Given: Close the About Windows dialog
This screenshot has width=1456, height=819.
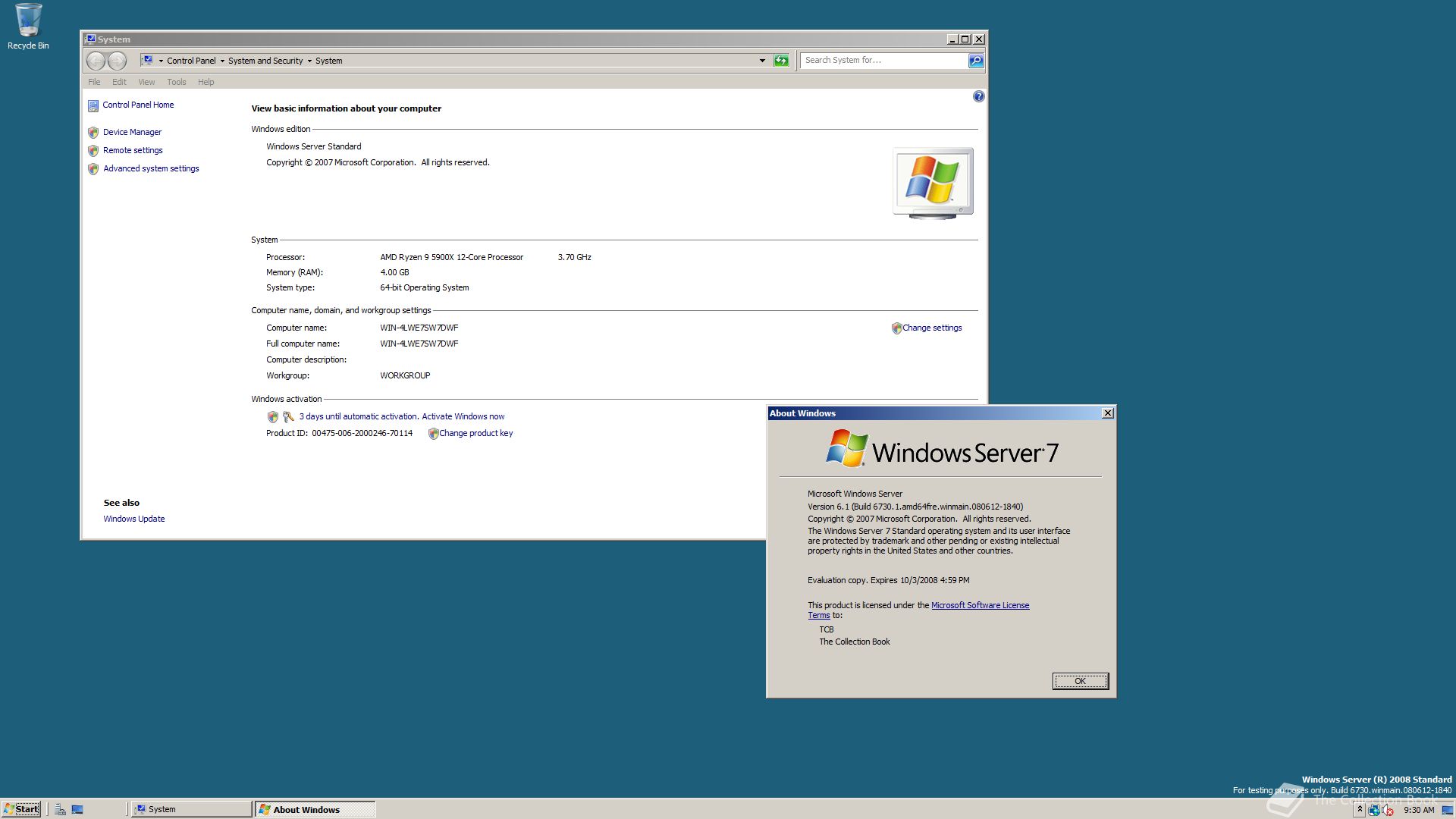Looking at the screenshot, I should (x=1108, y=413).
